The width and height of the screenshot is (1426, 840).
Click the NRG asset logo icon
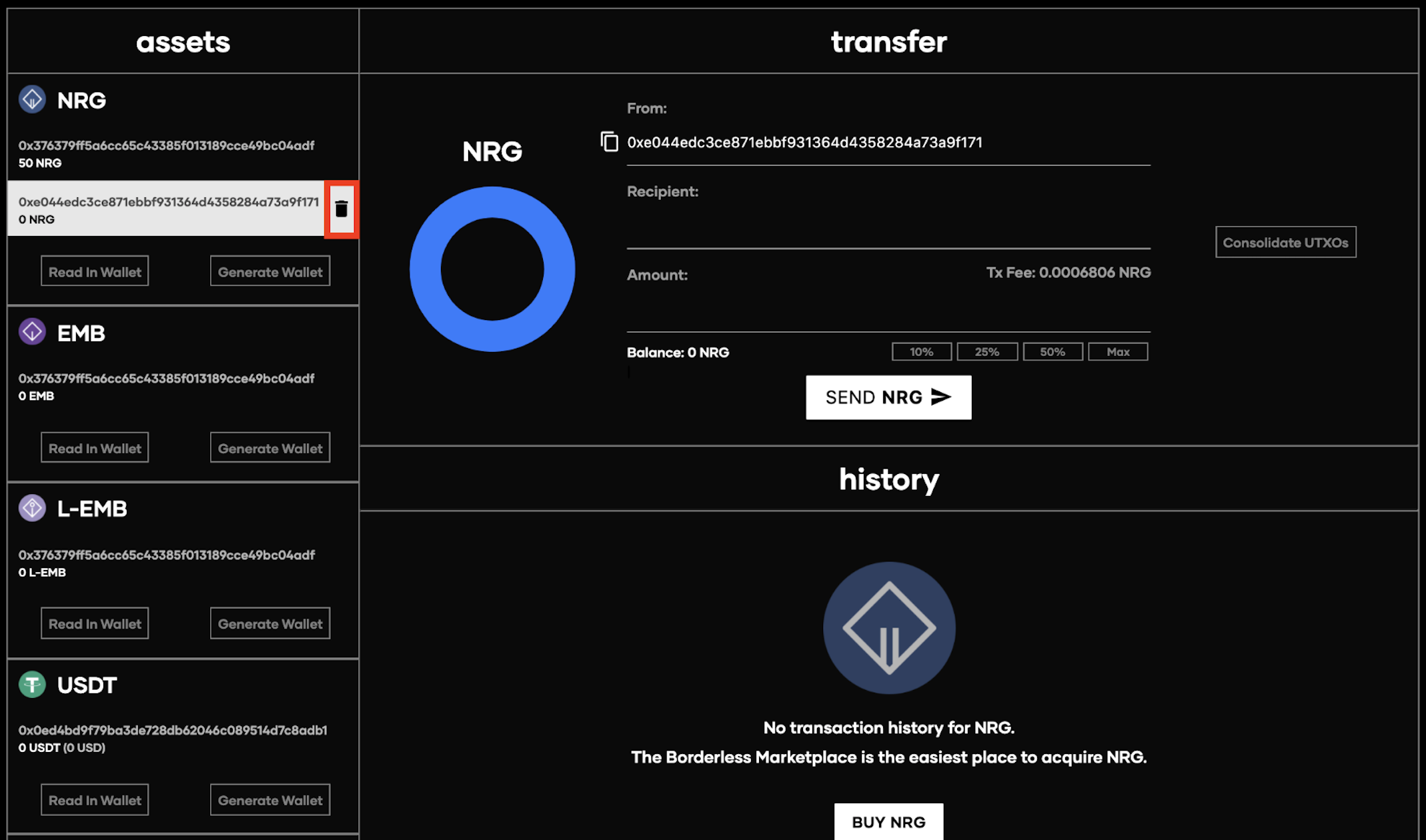(32, 100)
